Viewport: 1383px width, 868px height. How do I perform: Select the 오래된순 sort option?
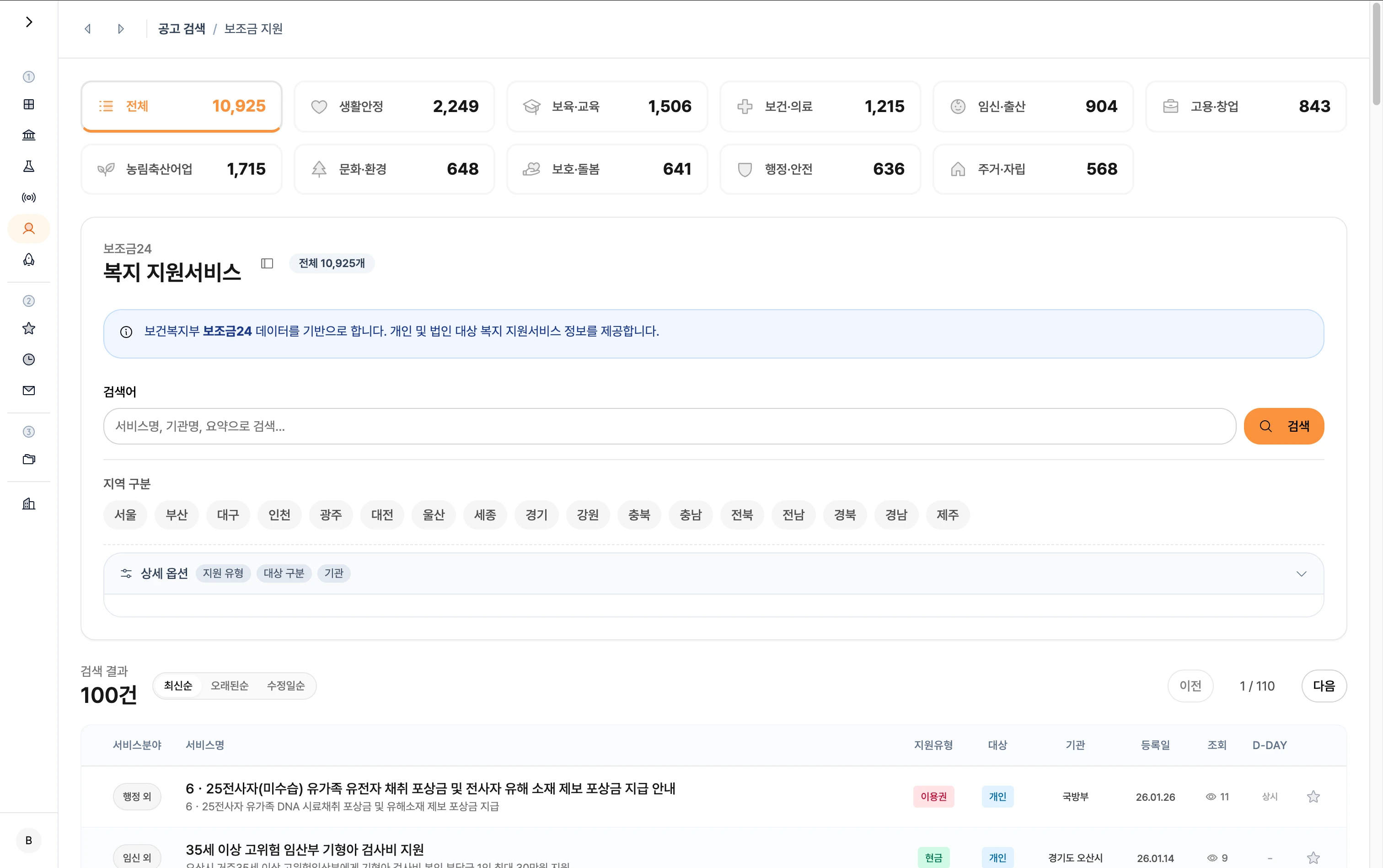click(229, 686)
